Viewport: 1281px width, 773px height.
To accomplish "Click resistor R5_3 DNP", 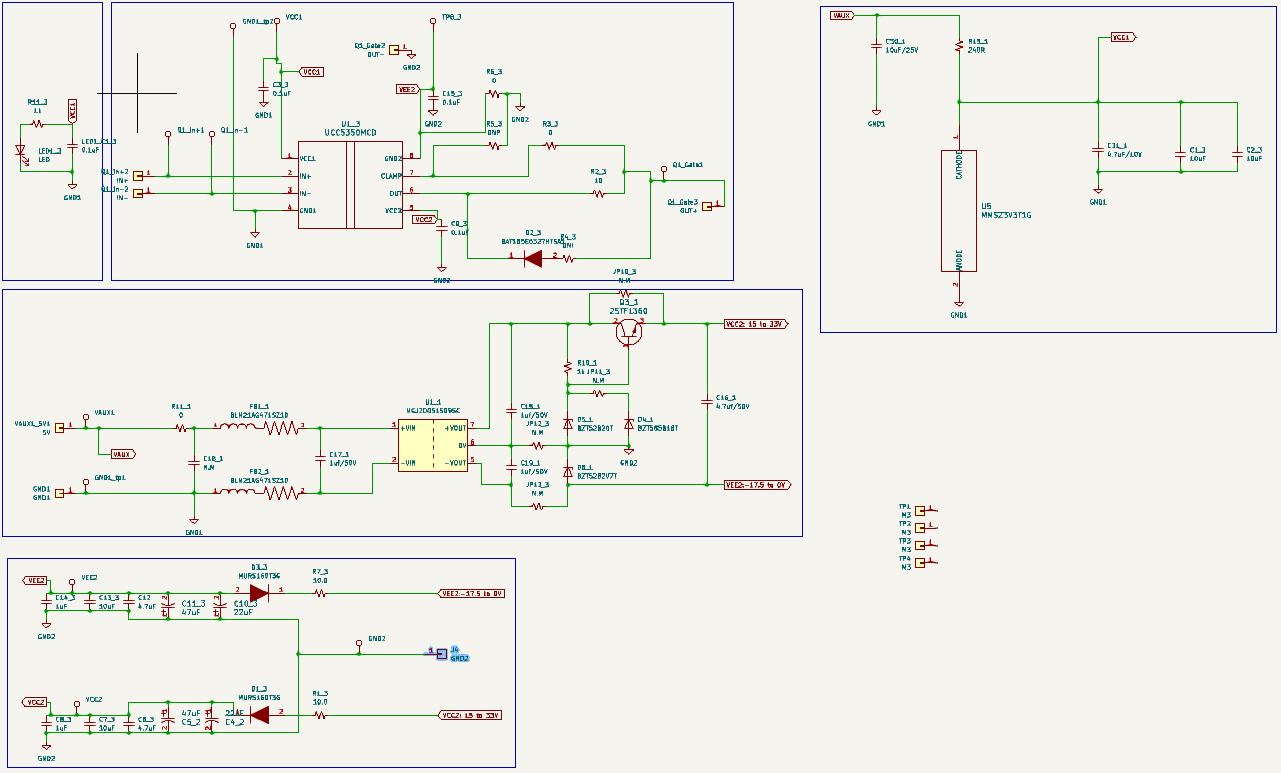I will point(494,146).
